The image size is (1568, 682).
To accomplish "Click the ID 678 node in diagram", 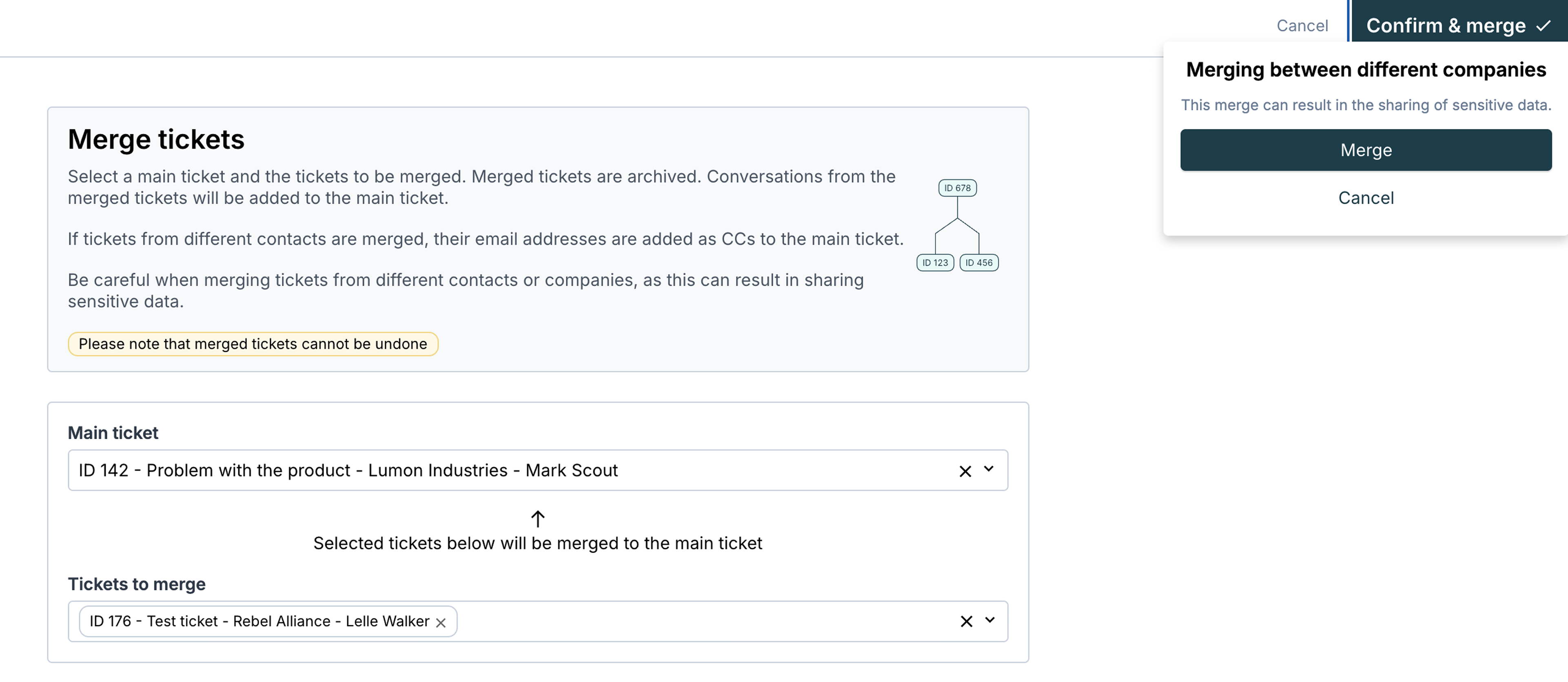I will (x=957, y=188).
